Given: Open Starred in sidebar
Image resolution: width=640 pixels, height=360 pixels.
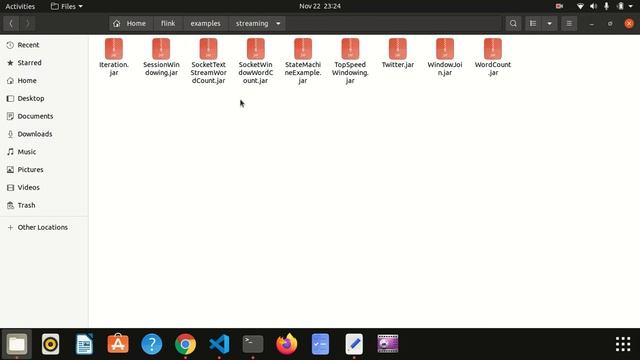Looking at the screenshot, I should tap(44, 63).
